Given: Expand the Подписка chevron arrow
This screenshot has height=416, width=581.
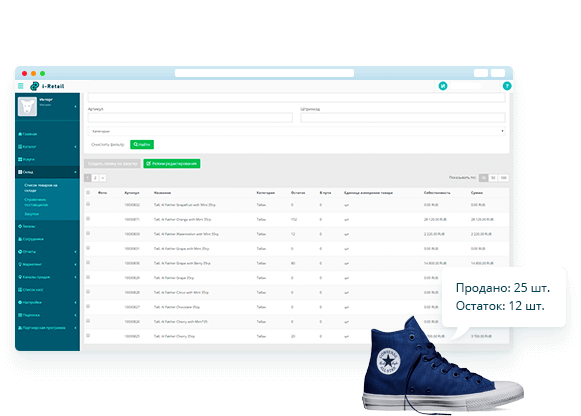Looking at the screenshot, I should (x=75, y=315).
